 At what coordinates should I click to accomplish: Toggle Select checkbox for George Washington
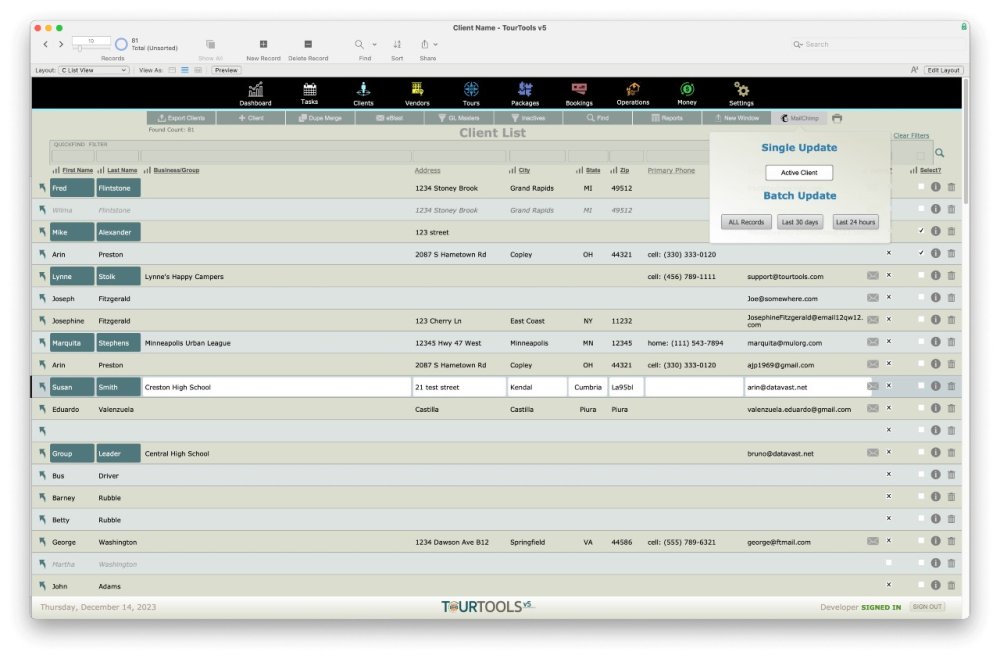[921, 541]
